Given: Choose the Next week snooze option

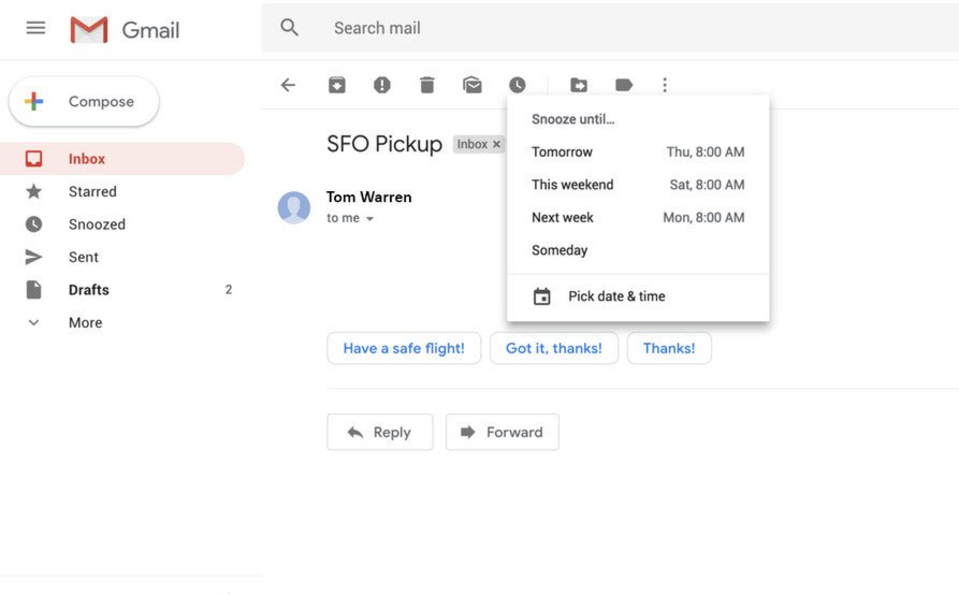Looking at the screenshot, I should [637, 217].
